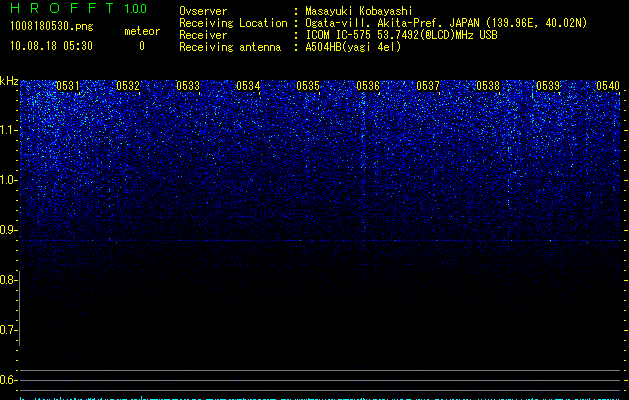Click the 0537 time marker
The image size is (629, 400).
[428, 86]
